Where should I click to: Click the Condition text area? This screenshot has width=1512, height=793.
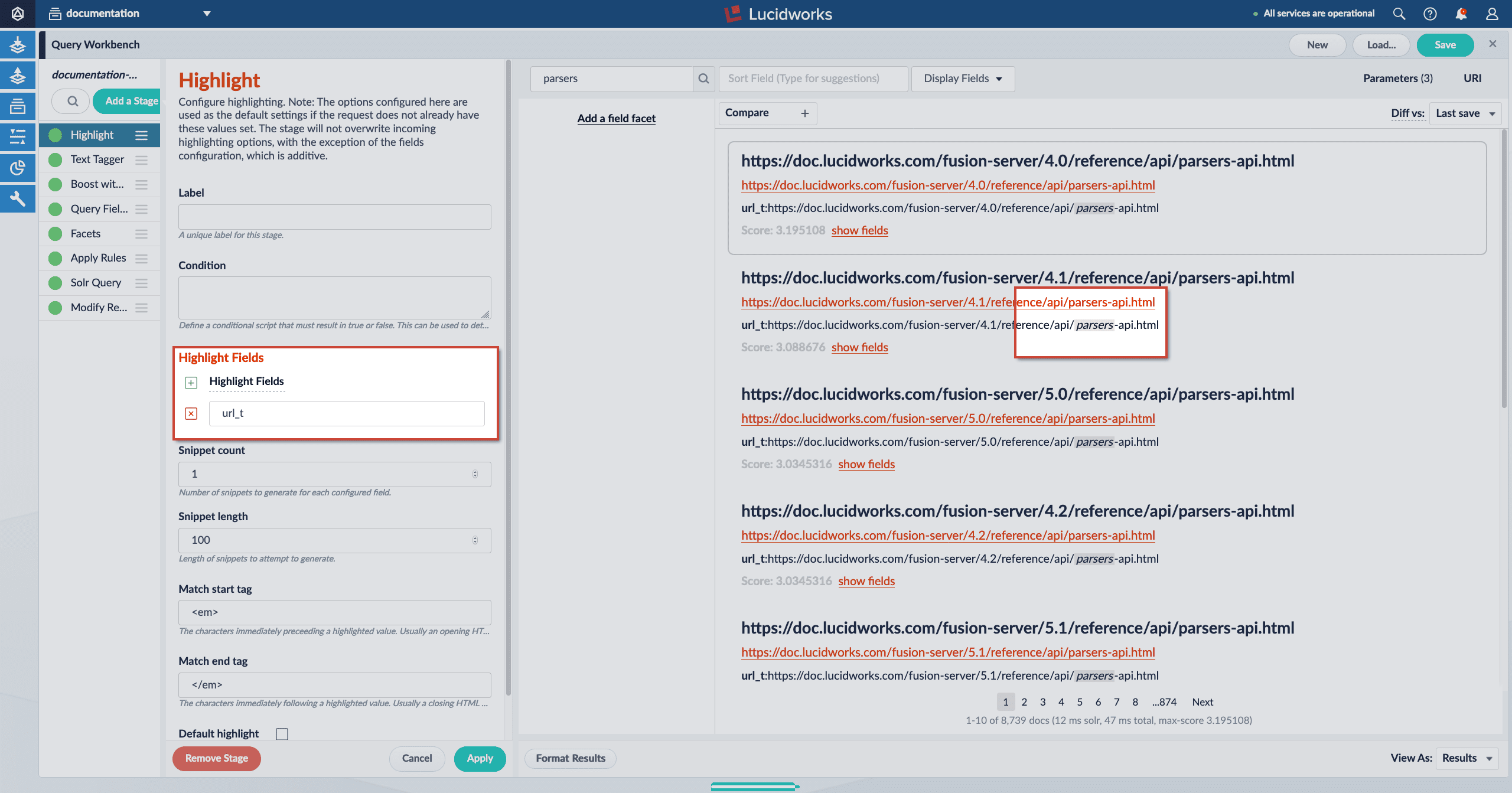tap(334, 298)
